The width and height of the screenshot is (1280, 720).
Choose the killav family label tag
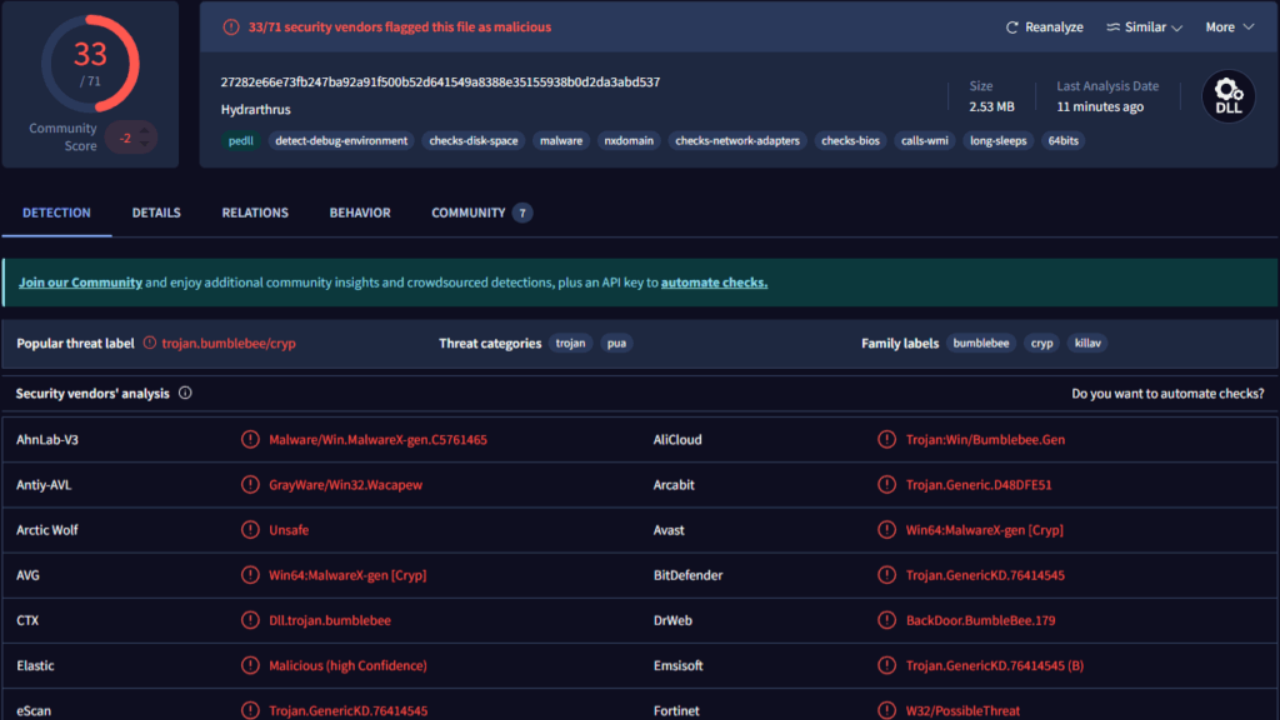pos(1087,343)
